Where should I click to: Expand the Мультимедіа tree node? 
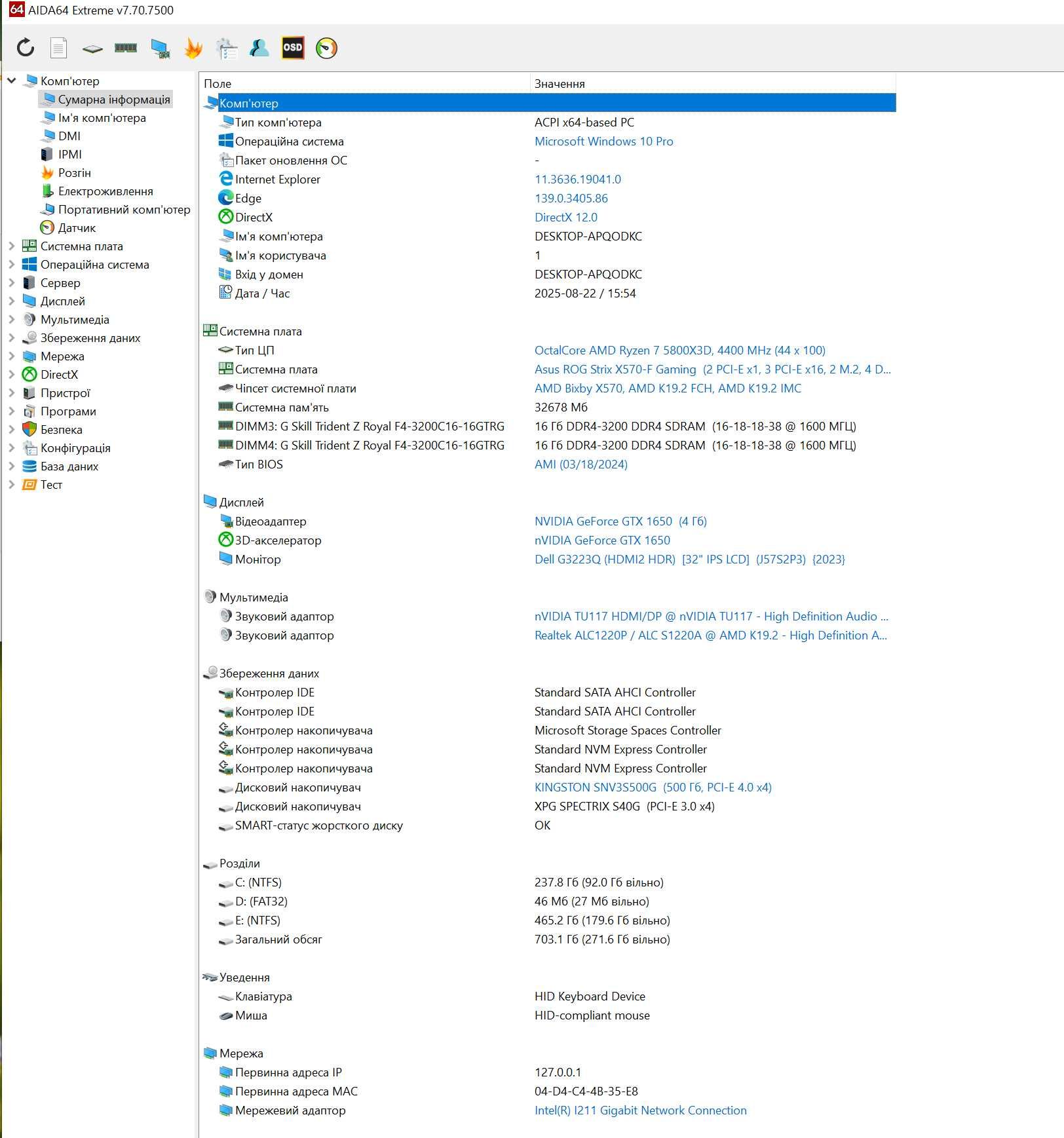tap(11, 320)
